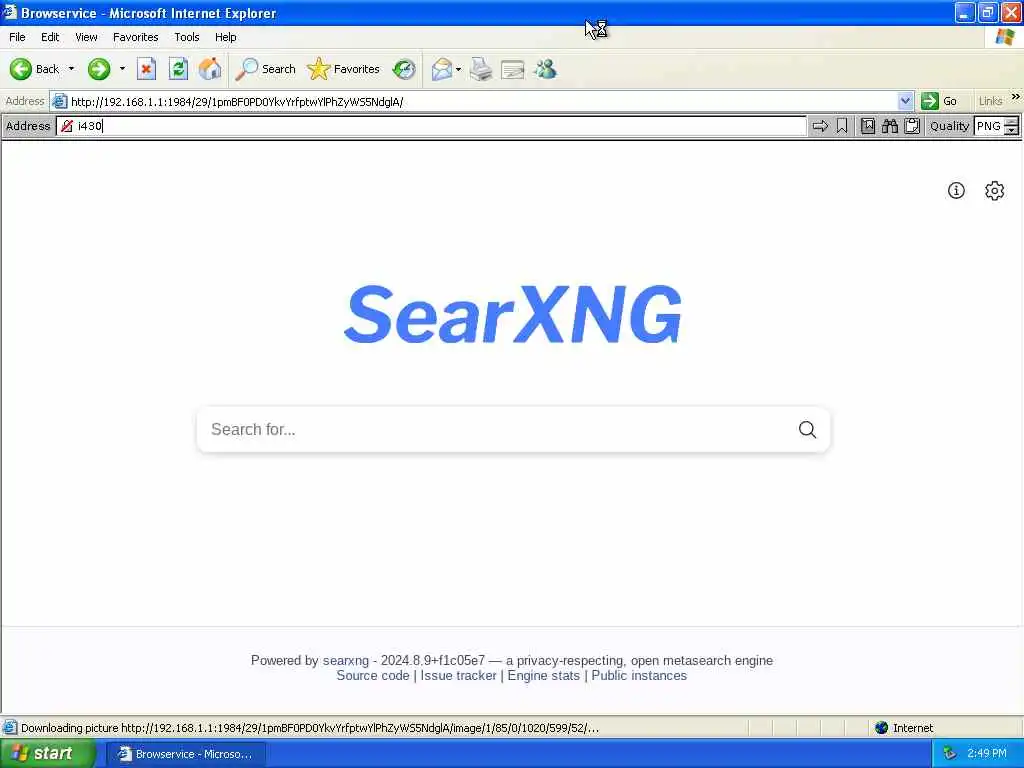
Task: Click the Quality PNG value field
Action: pyautogui.click(x=989, y=126)
